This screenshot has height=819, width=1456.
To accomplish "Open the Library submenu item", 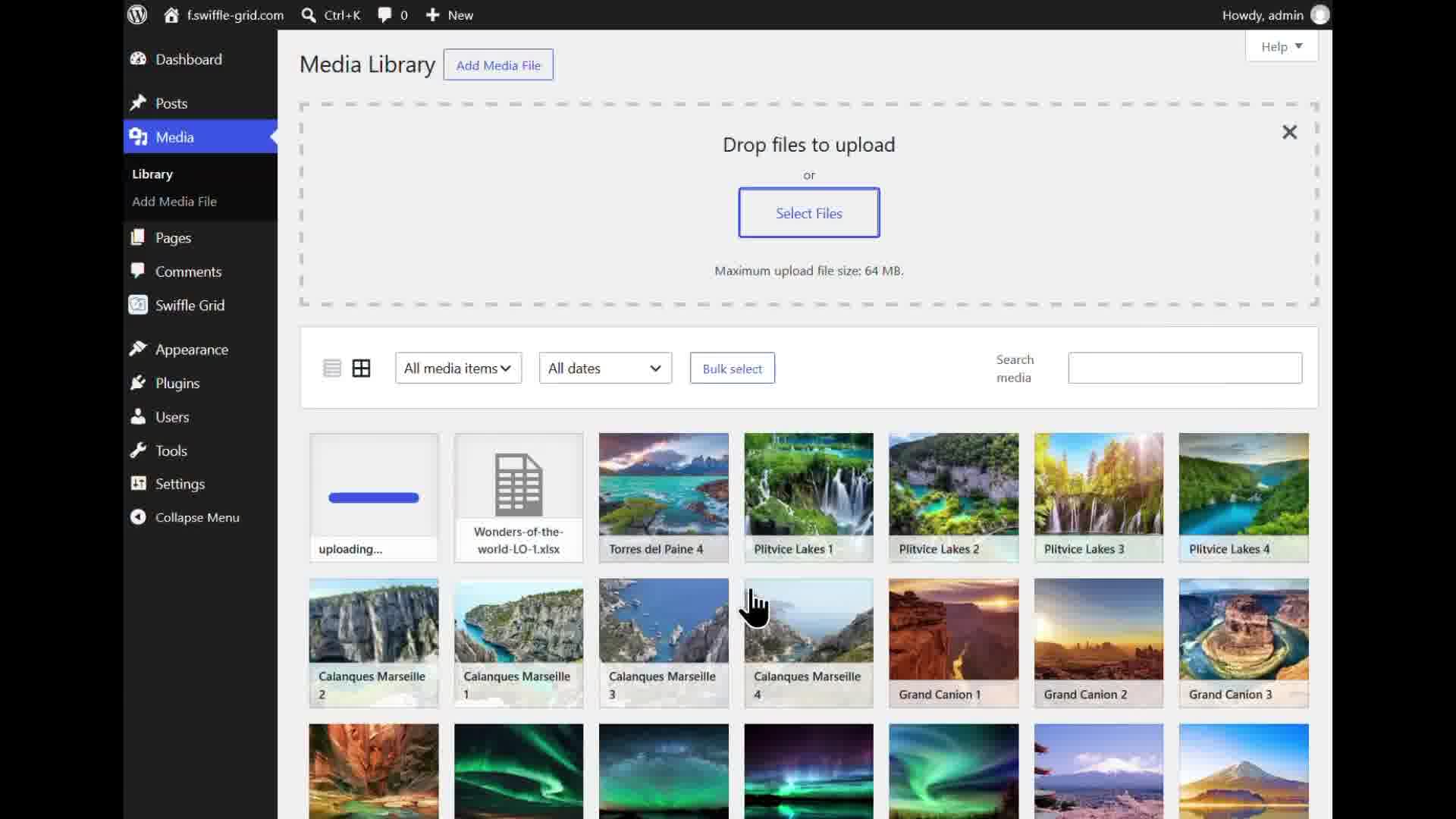I will [x=152, y=174].
